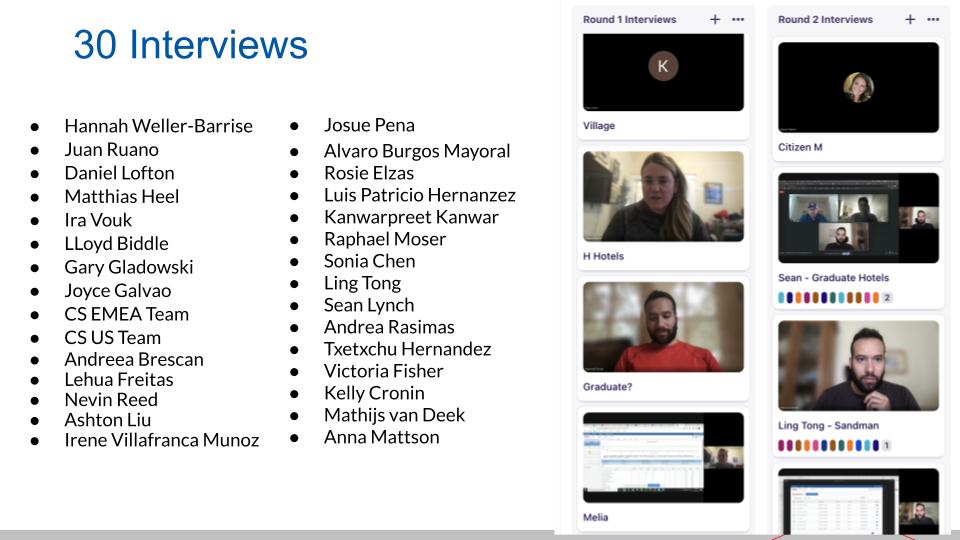Click tag color dots on Sean card
The height and width of the screenshot is (540, 960).
(x=827, y=297)
